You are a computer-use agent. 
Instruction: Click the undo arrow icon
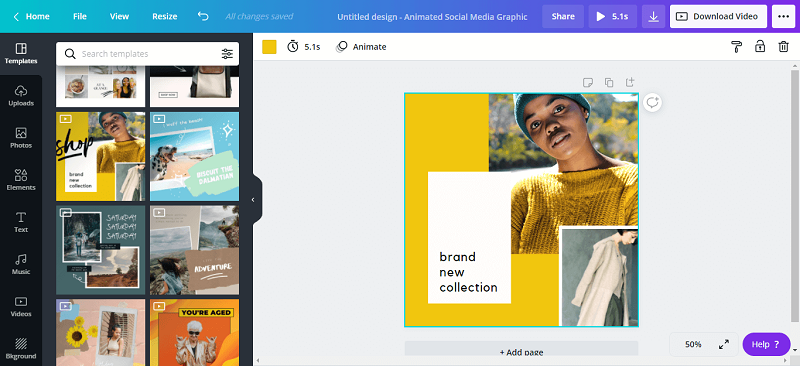click(x=203, y=16)
